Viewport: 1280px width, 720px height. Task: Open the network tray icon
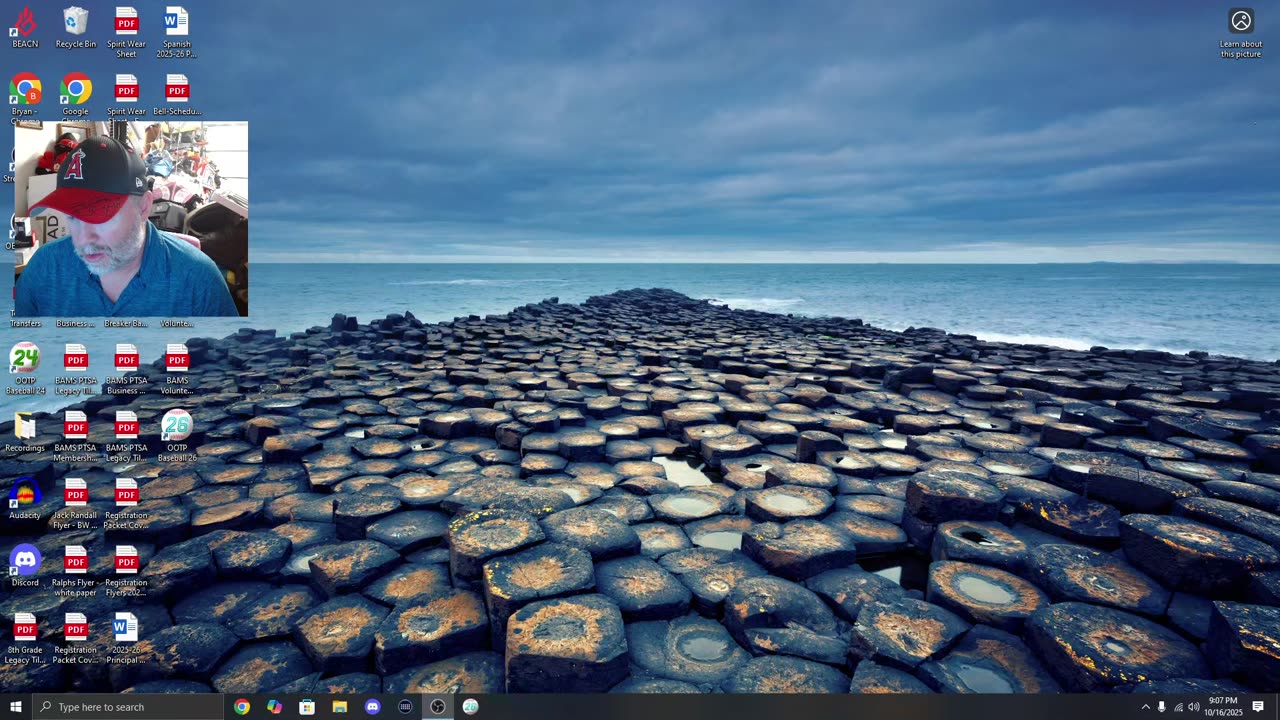(x=1178, y=707)
